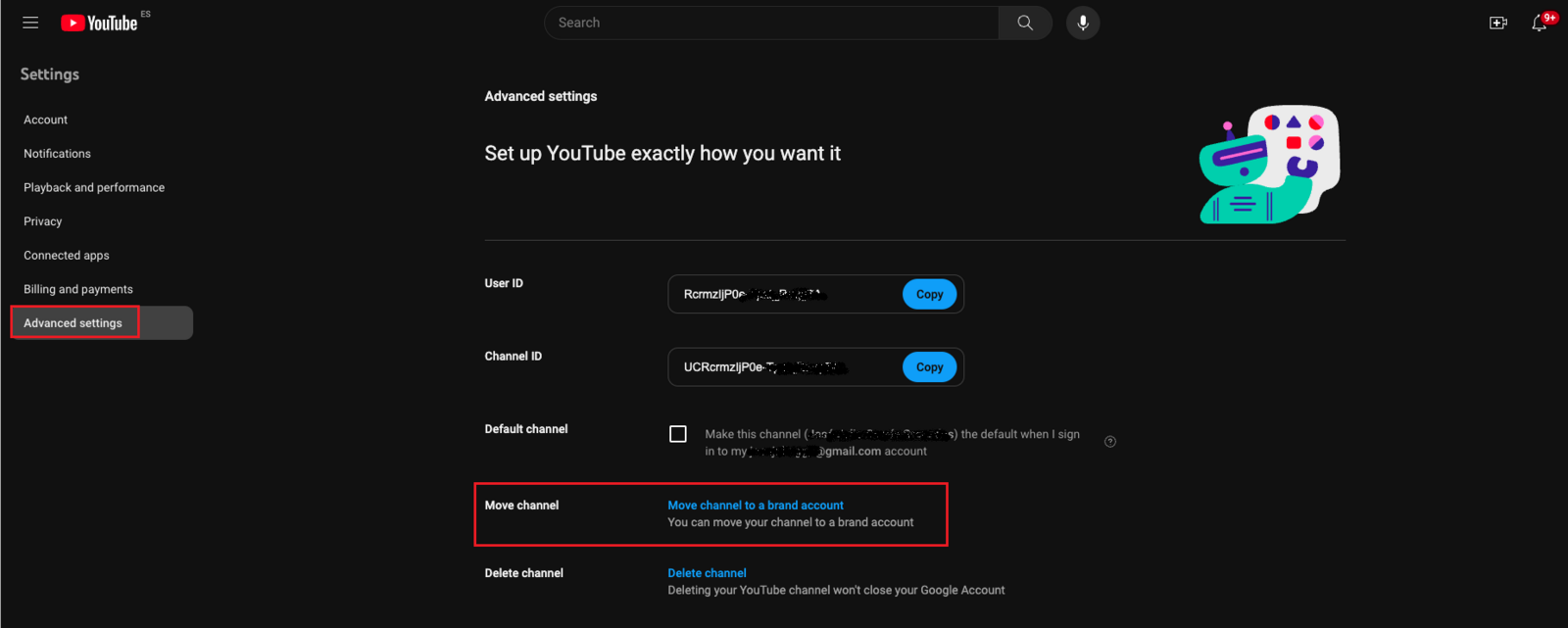Open the Create video icon
The image size is (1568, 628).
coord(1498,23)
